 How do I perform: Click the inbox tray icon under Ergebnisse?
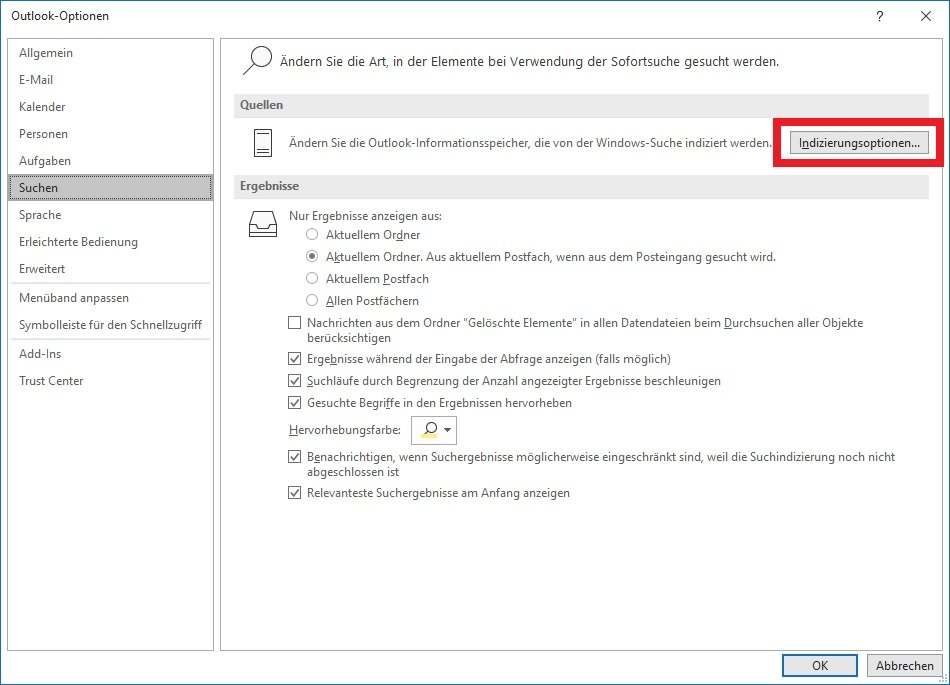click(x=263, y=223)
